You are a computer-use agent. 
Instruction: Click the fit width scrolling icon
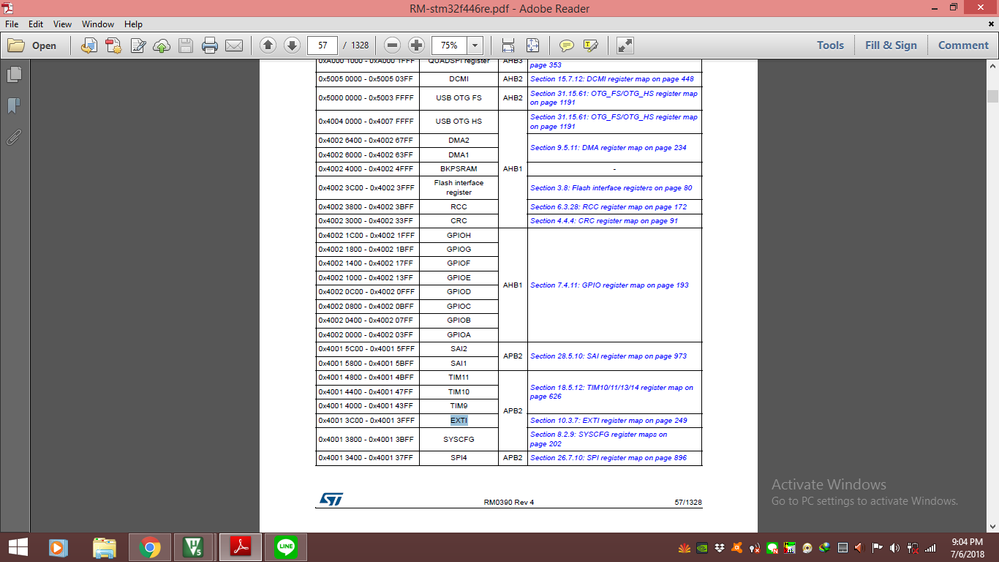508,45
